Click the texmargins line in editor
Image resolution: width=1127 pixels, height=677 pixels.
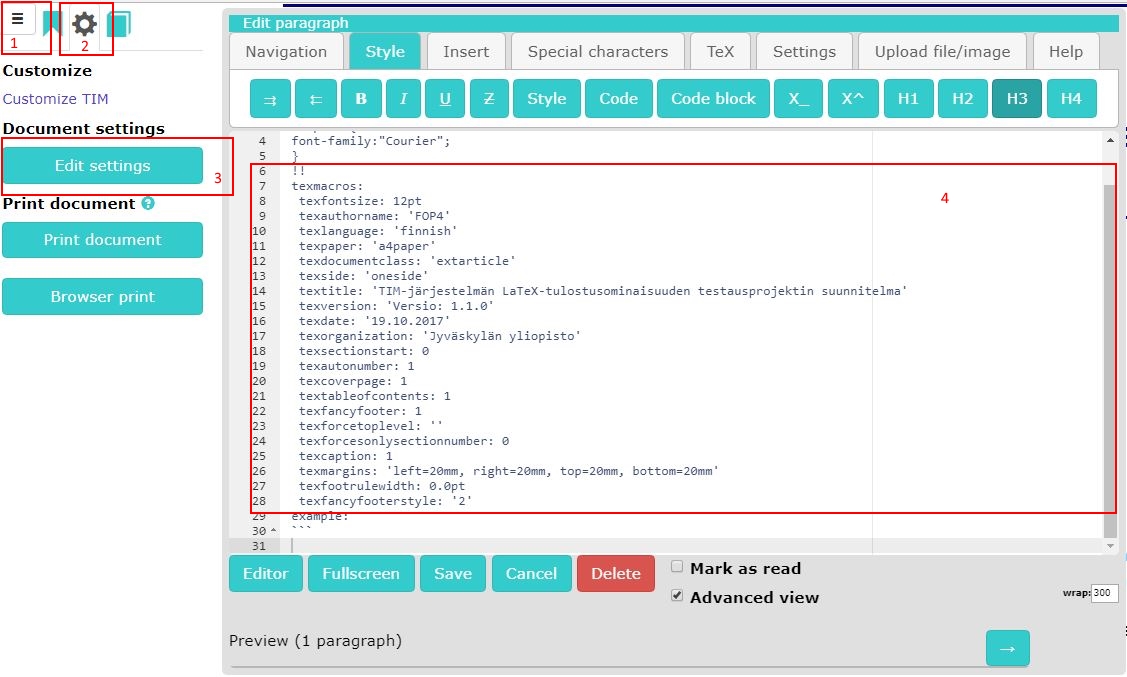coord(508,471)
